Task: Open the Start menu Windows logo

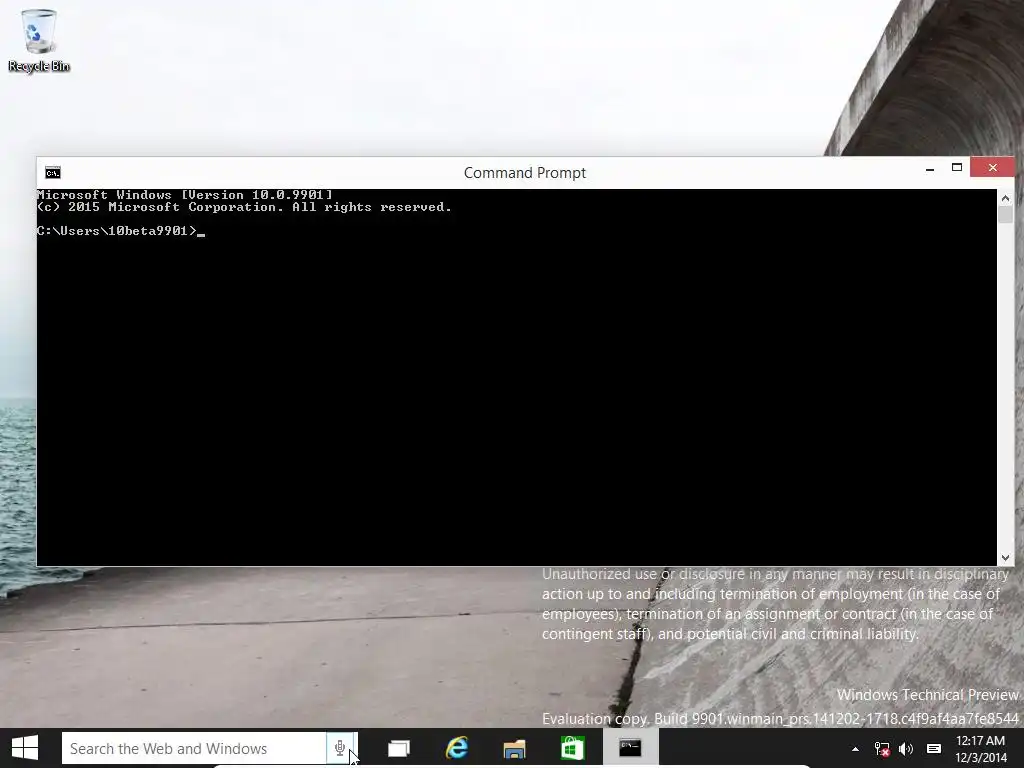Action: coord(25,748)
